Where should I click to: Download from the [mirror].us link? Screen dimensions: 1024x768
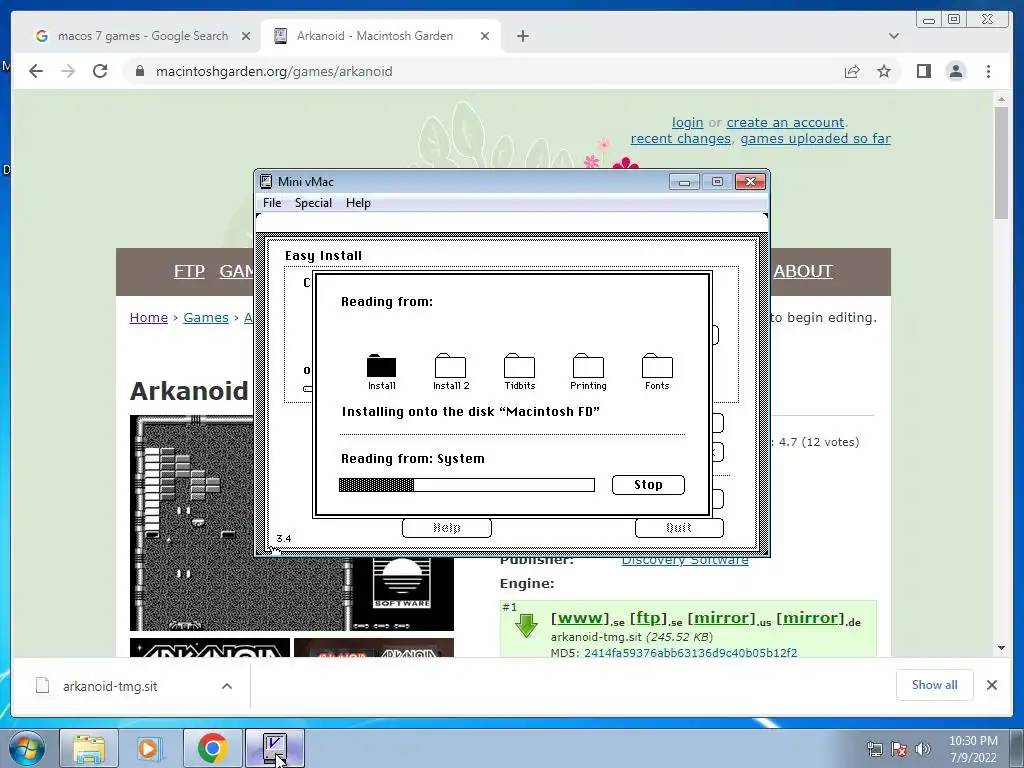(x=722, y=618)
